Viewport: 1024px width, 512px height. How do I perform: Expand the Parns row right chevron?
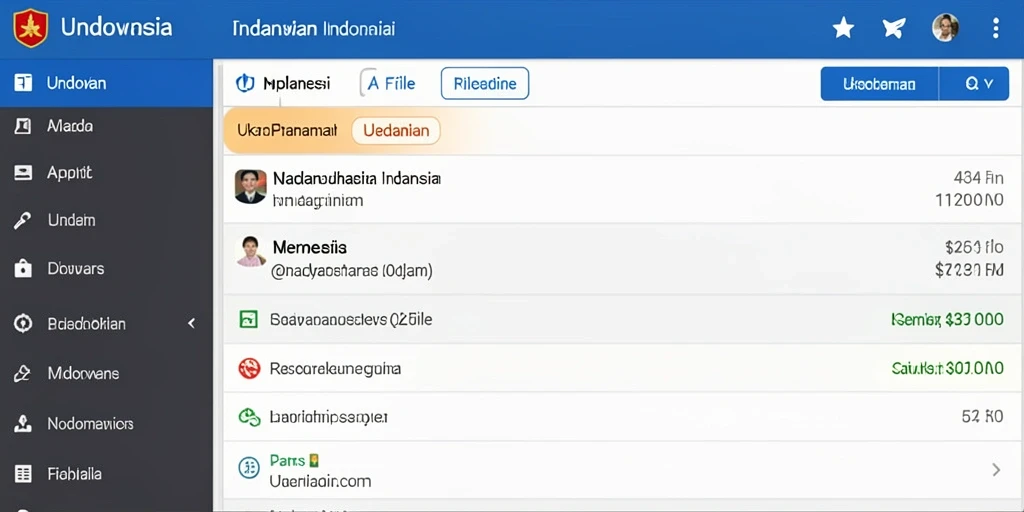click(996, 469)
